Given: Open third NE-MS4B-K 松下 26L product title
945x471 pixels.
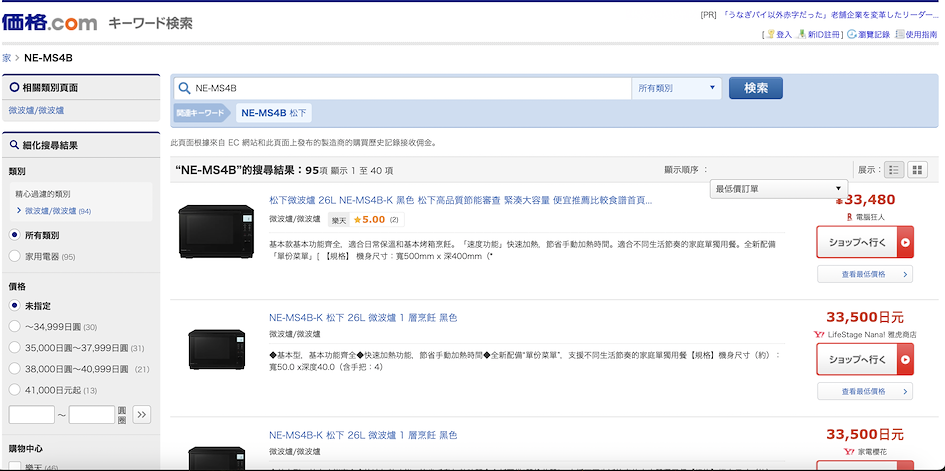Looking at the screenshot, I should point(363,435).
